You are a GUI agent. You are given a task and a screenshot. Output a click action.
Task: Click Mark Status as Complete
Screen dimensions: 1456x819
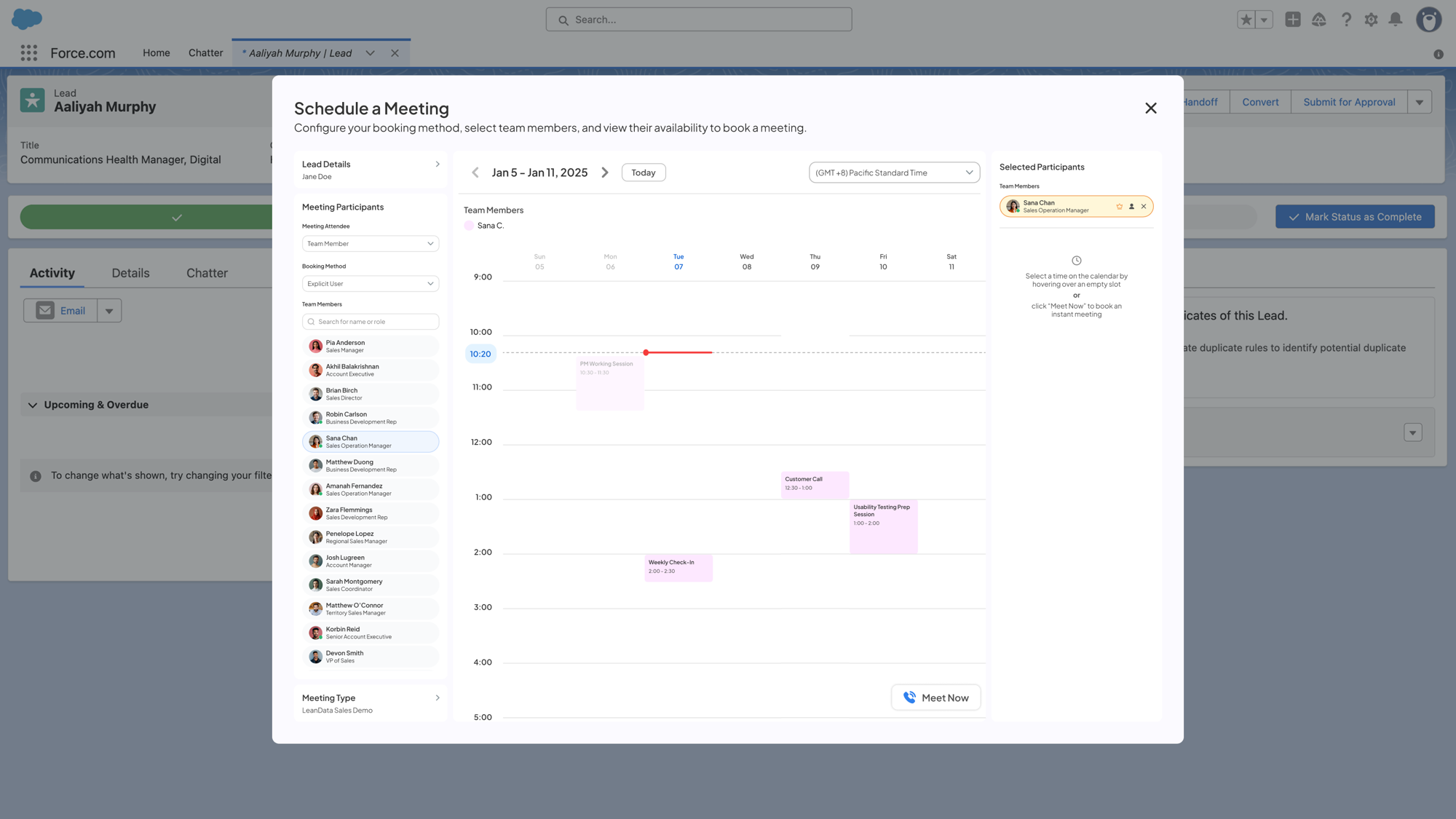coord(1355,217)
